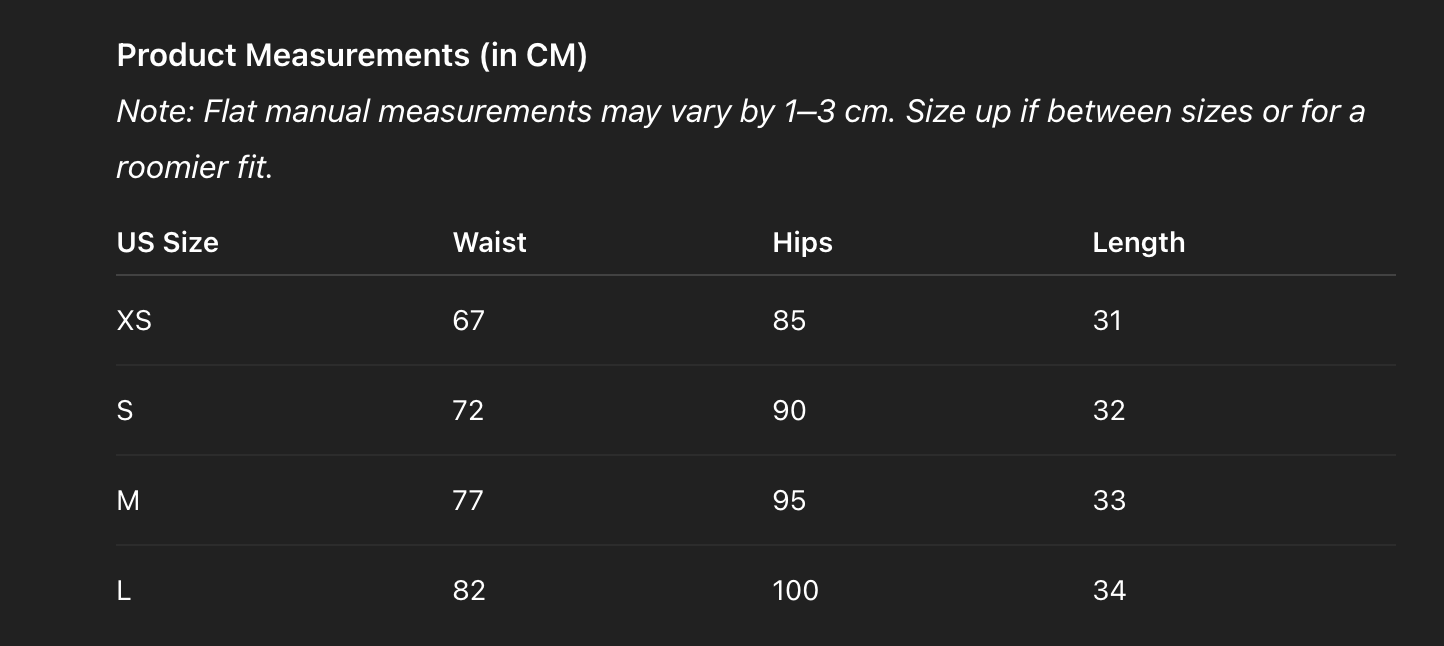Screen dimensions: 1444x646
Task: Select the Length column header
Action: 1138,242
